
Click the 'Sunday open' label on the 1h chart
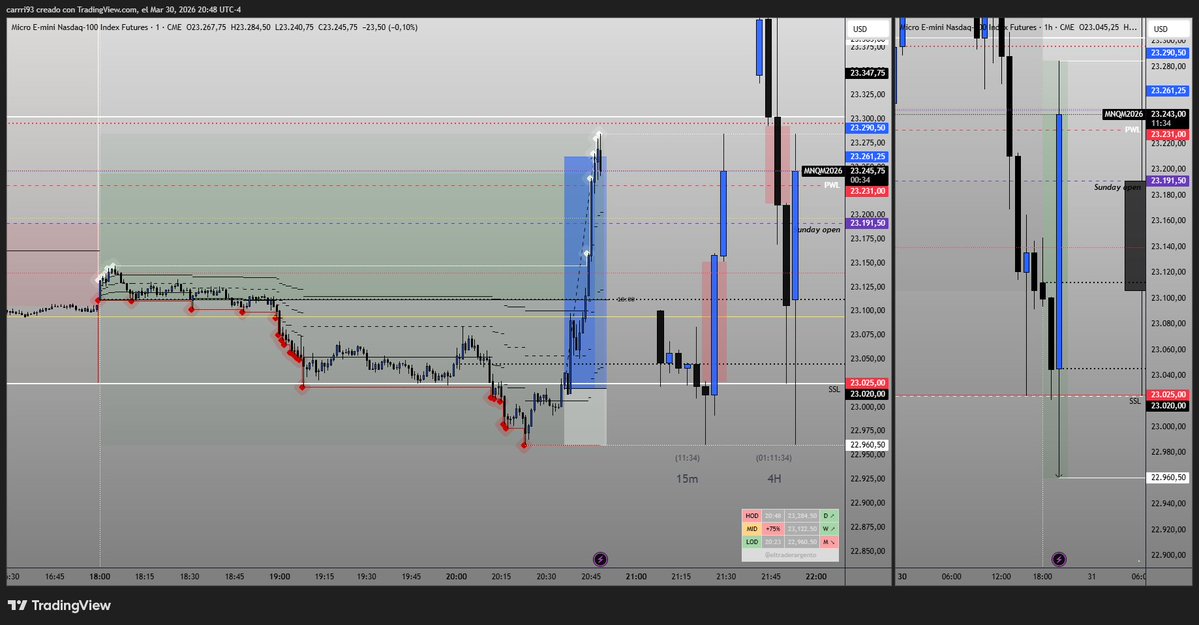[x=1118, y=187]
